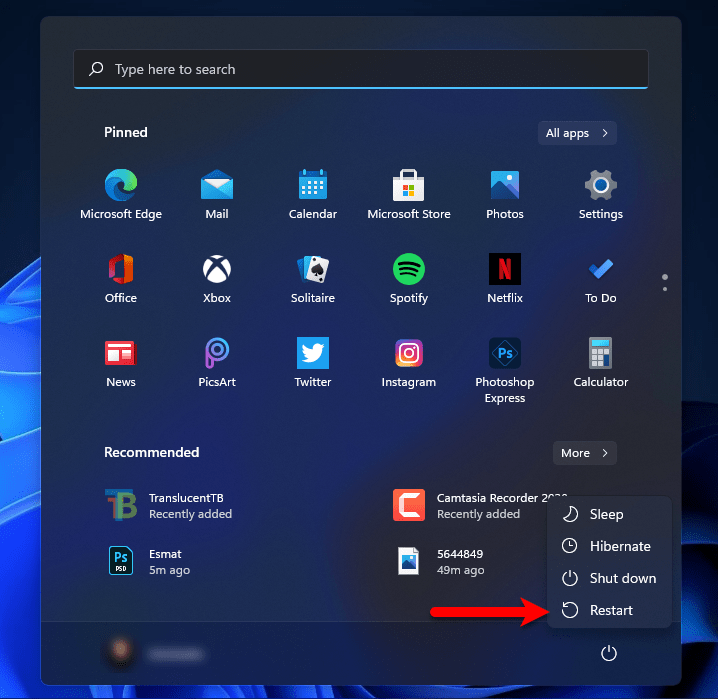Go to the next pinned apps page dot
Image resolution: width=718 pixels, height=699 pixels.
pos(665,289)
